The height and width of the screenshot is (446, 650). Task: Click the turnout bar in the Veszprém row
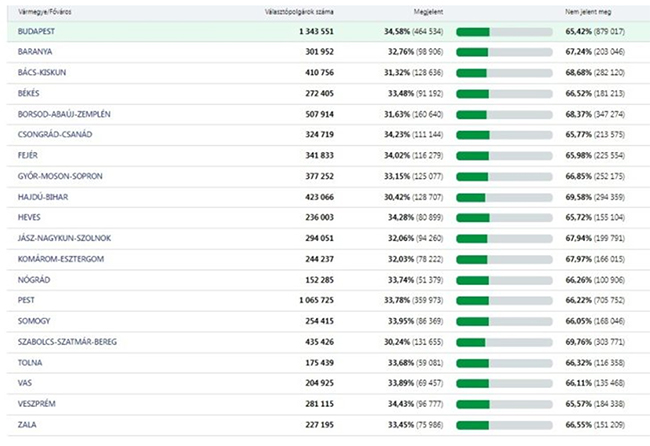click(504, 404)
